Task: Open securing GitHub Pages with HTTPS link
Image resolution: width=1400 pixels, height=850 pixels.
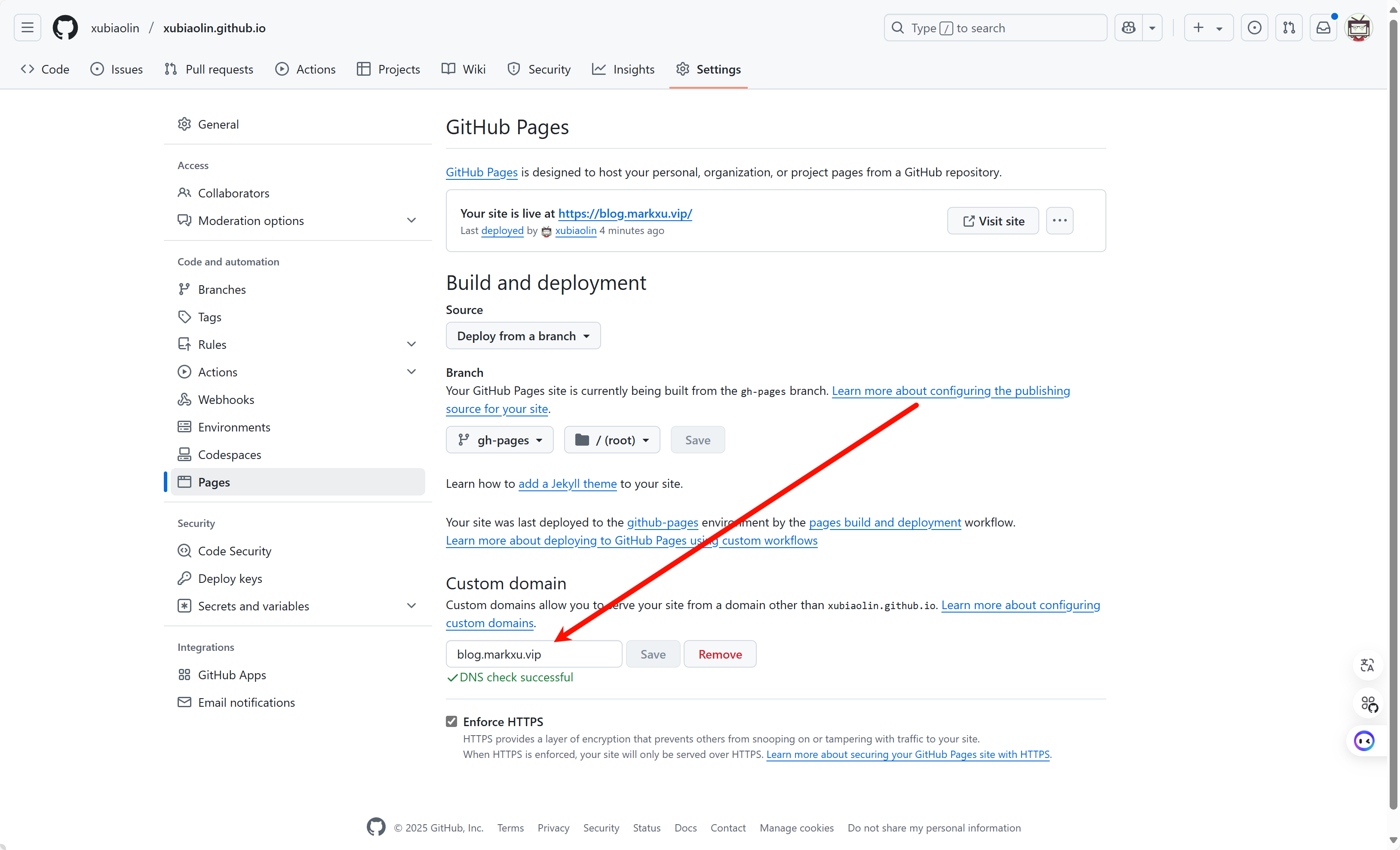Action: (x=908, y=754)
